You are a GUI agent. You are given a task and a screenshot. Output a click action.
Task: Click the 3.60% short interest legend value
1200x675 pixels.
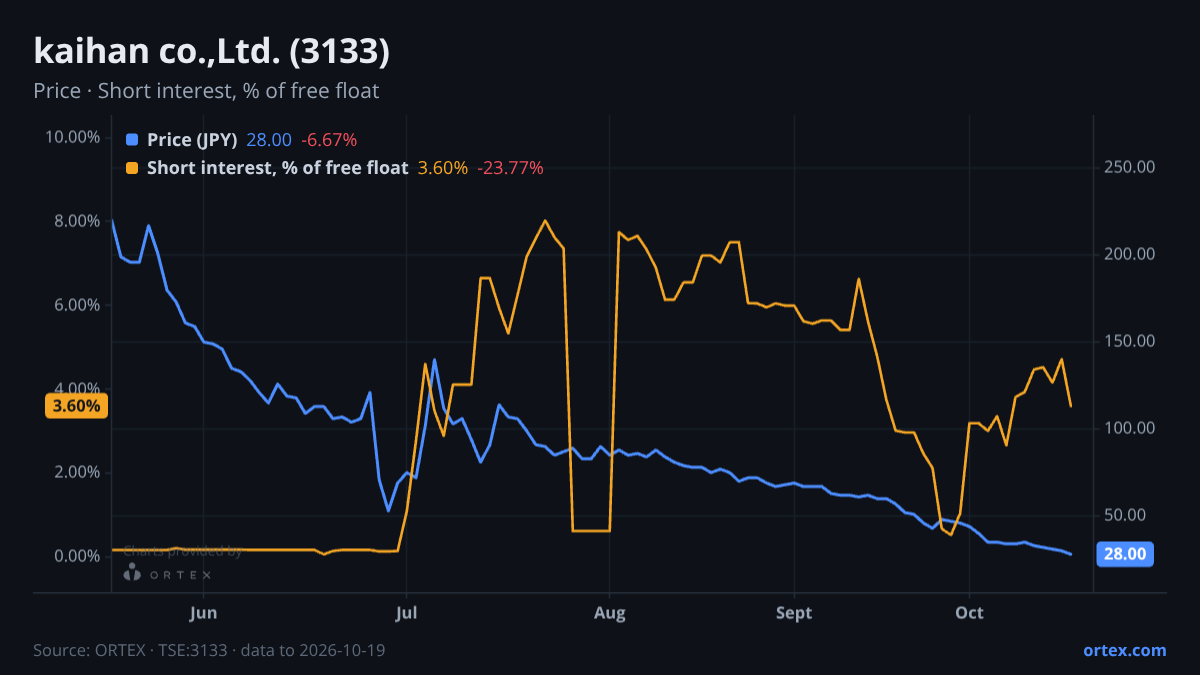(442, 168)
